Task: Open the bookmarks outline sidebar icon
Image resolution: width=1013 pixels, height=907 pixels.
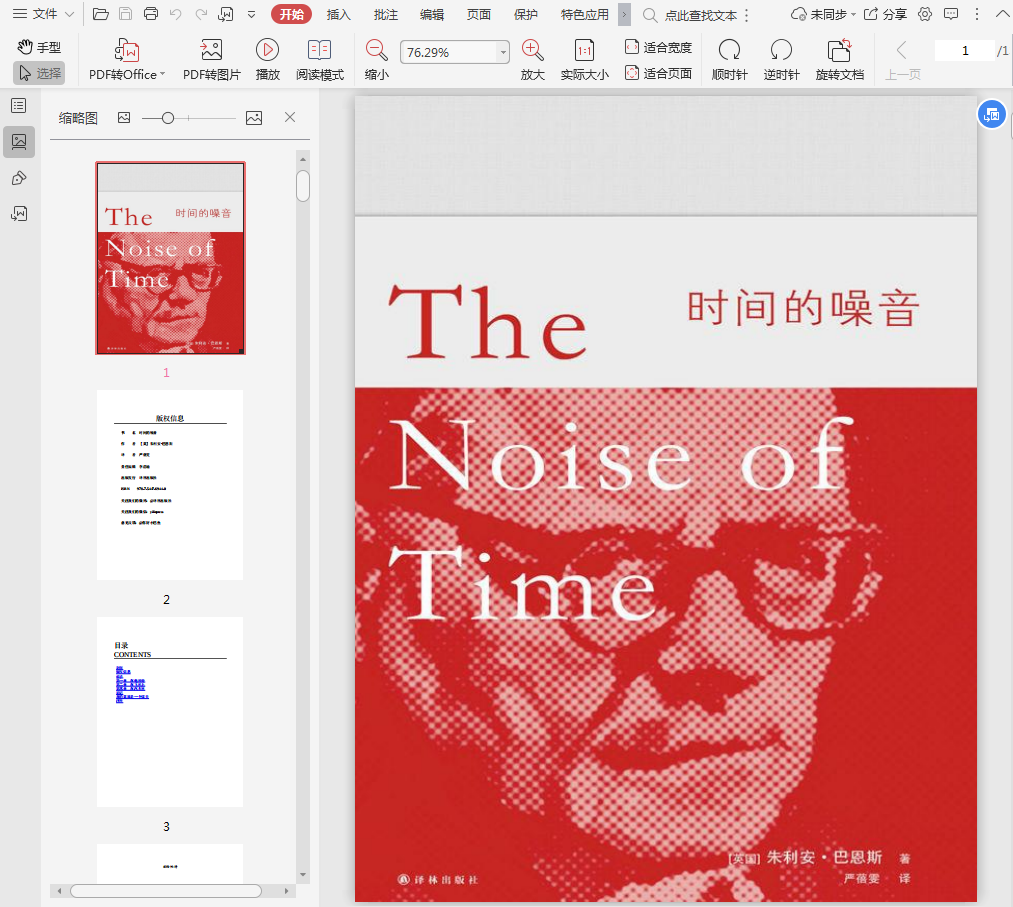Action: [19, 105]
